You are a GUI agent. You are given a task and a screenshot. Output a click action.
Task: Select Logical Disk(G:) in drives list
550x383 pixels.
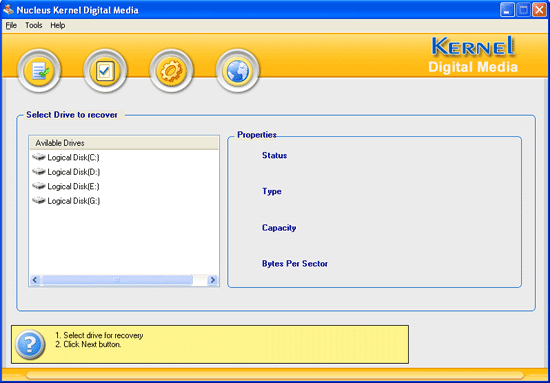(x=74, y=201)
